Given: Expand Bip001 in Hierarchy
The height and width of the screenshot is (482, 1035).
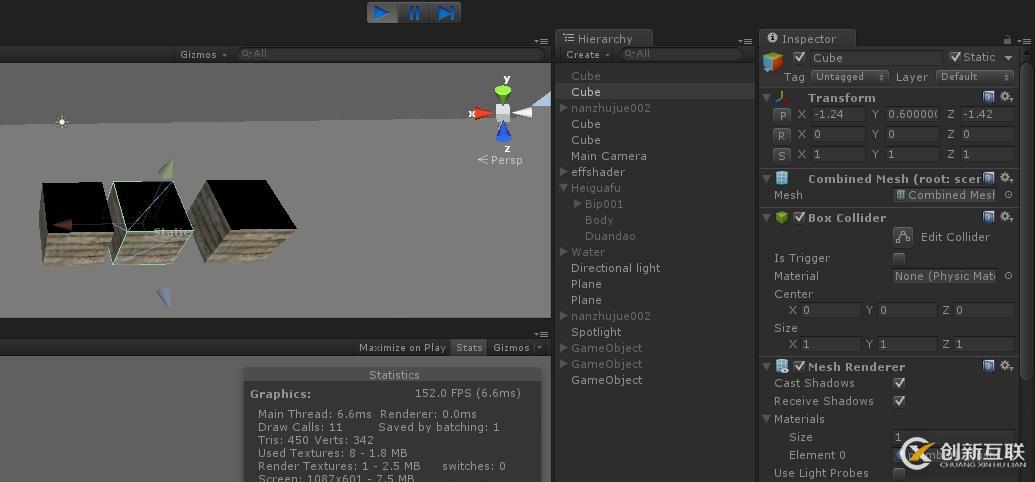Looking at the screenshot, I should (578, 204).
